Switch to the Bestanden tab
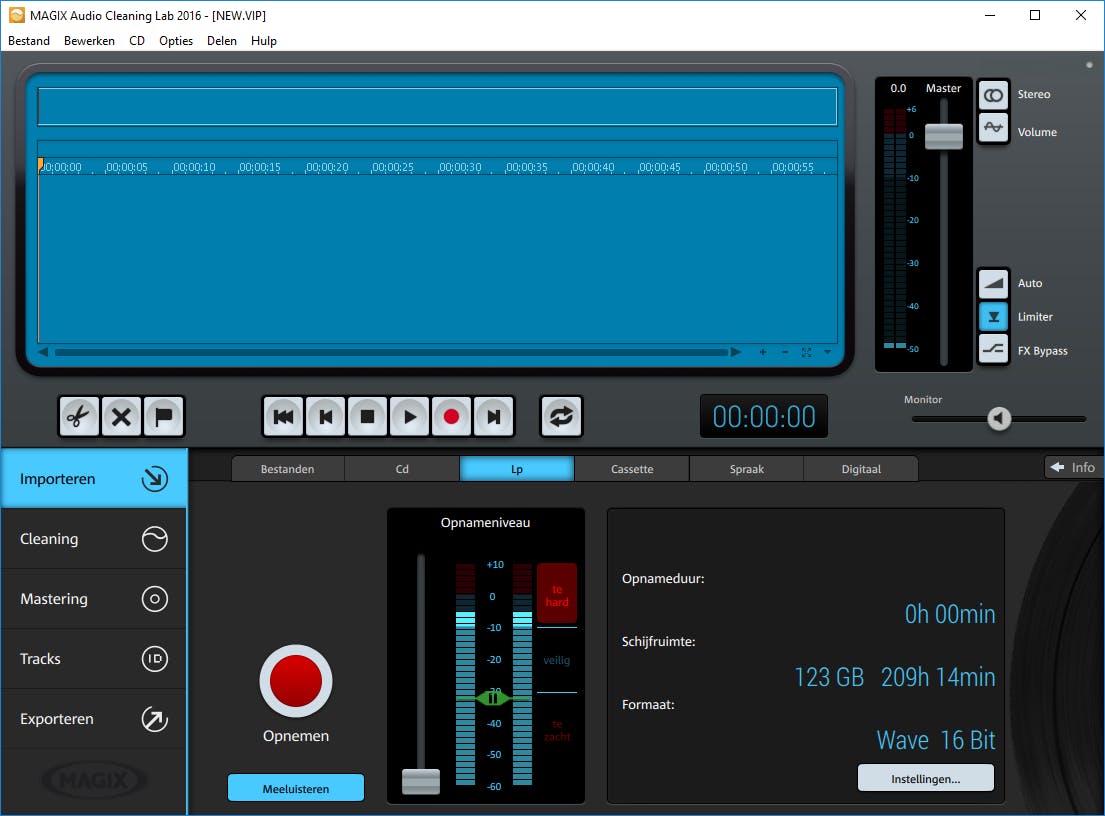The height and width of the screenshot is (816, 1105). point(288,469)
